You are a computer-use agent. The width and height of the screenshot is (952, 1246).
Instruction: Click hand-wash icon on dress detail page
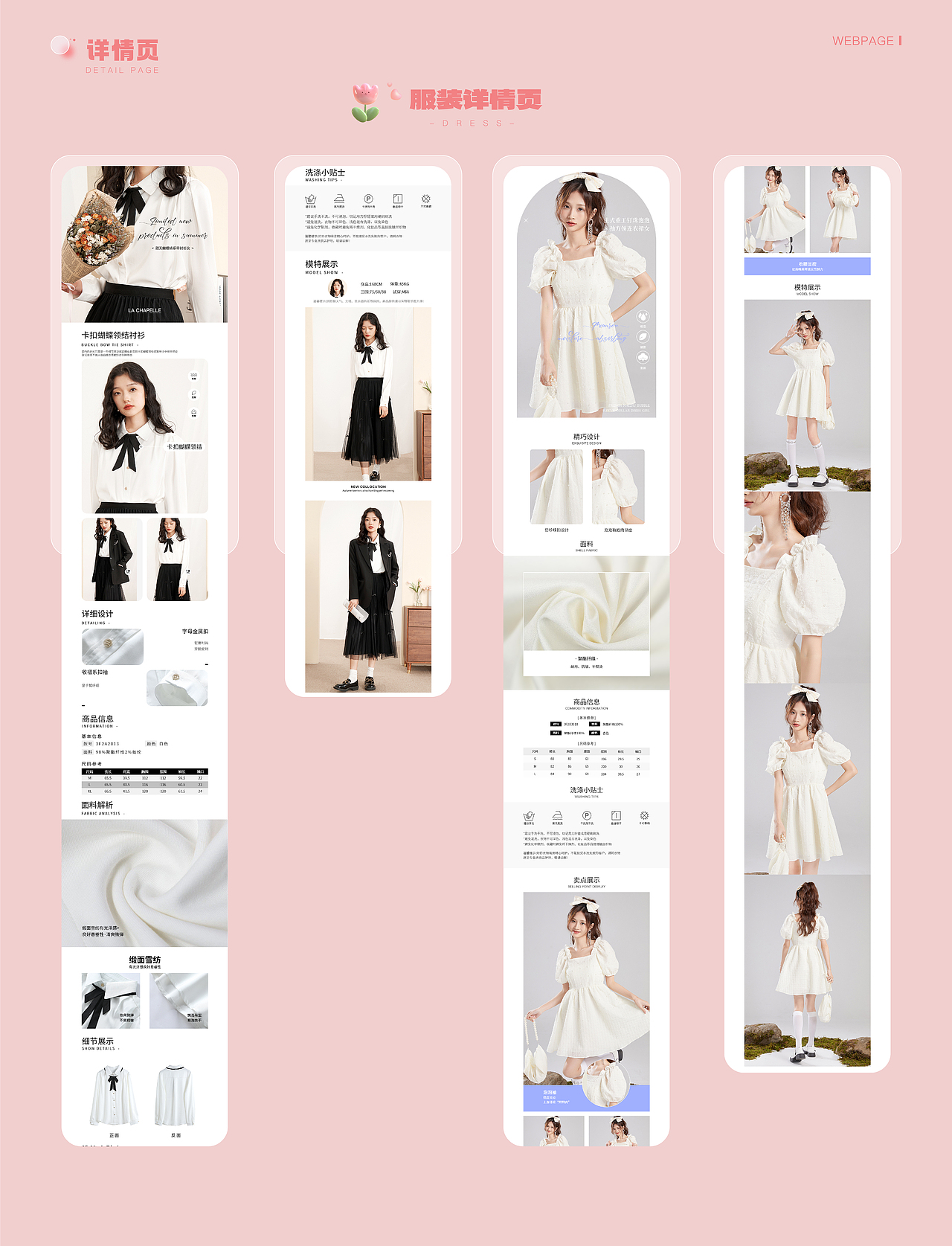pos(529,816)
